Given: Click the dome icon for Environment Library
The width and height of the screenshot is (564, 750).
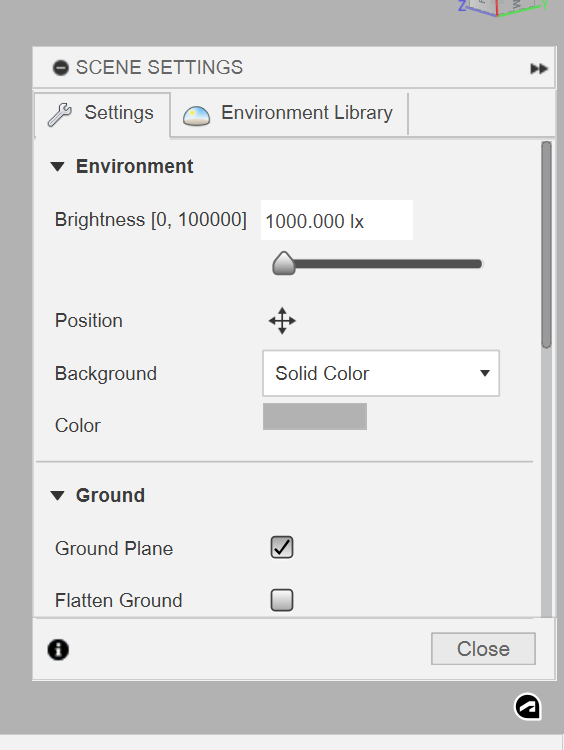Looking at the screenshot, I should point(196,116).
